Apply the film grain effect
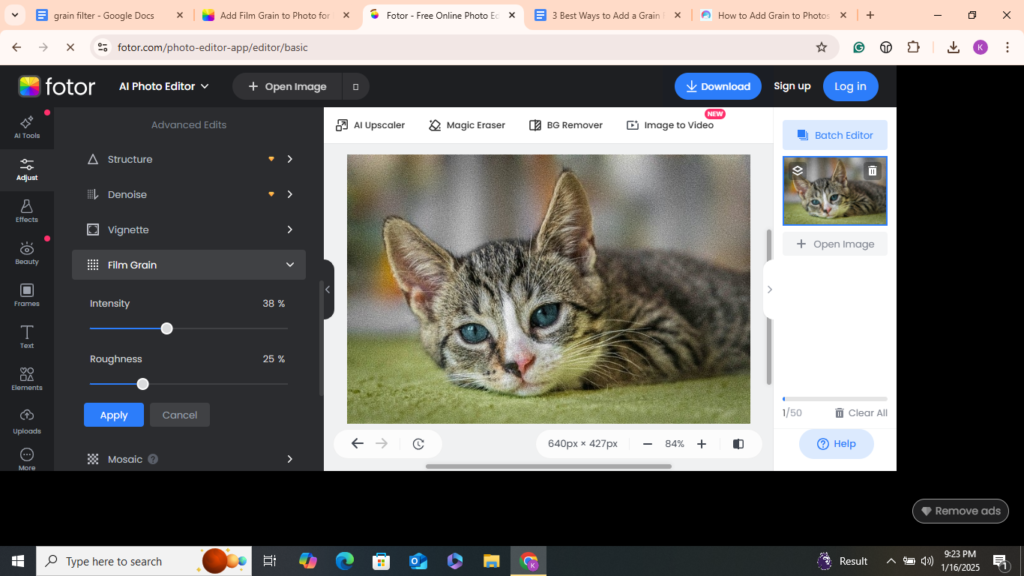 [x=113, y=414]
